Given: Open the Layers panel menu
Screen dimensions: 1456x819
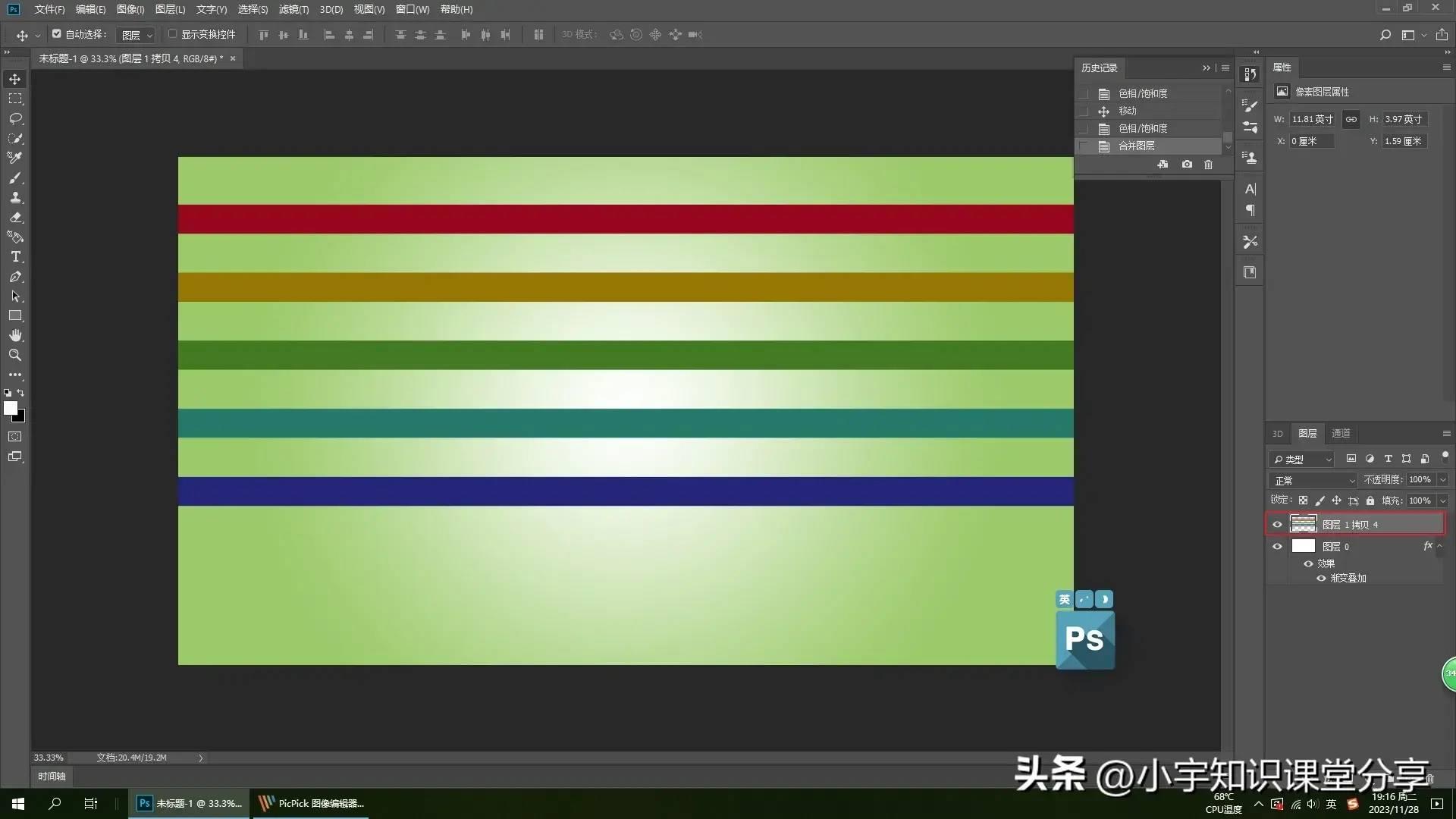Looking at the screenshot, I should tap(1446, 433).
